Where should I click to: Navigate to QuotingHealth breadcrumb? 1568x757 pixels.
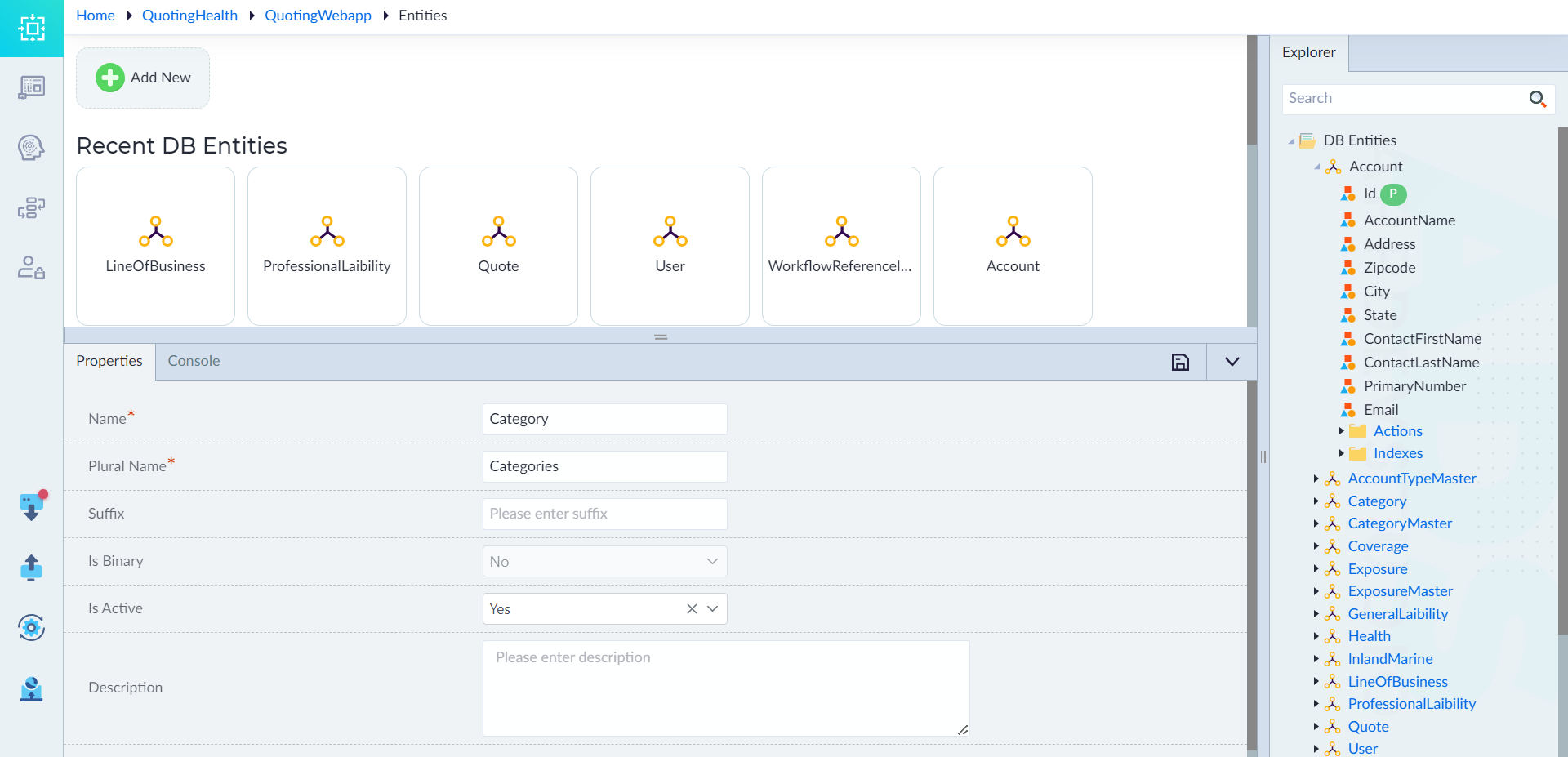point(189,16)
